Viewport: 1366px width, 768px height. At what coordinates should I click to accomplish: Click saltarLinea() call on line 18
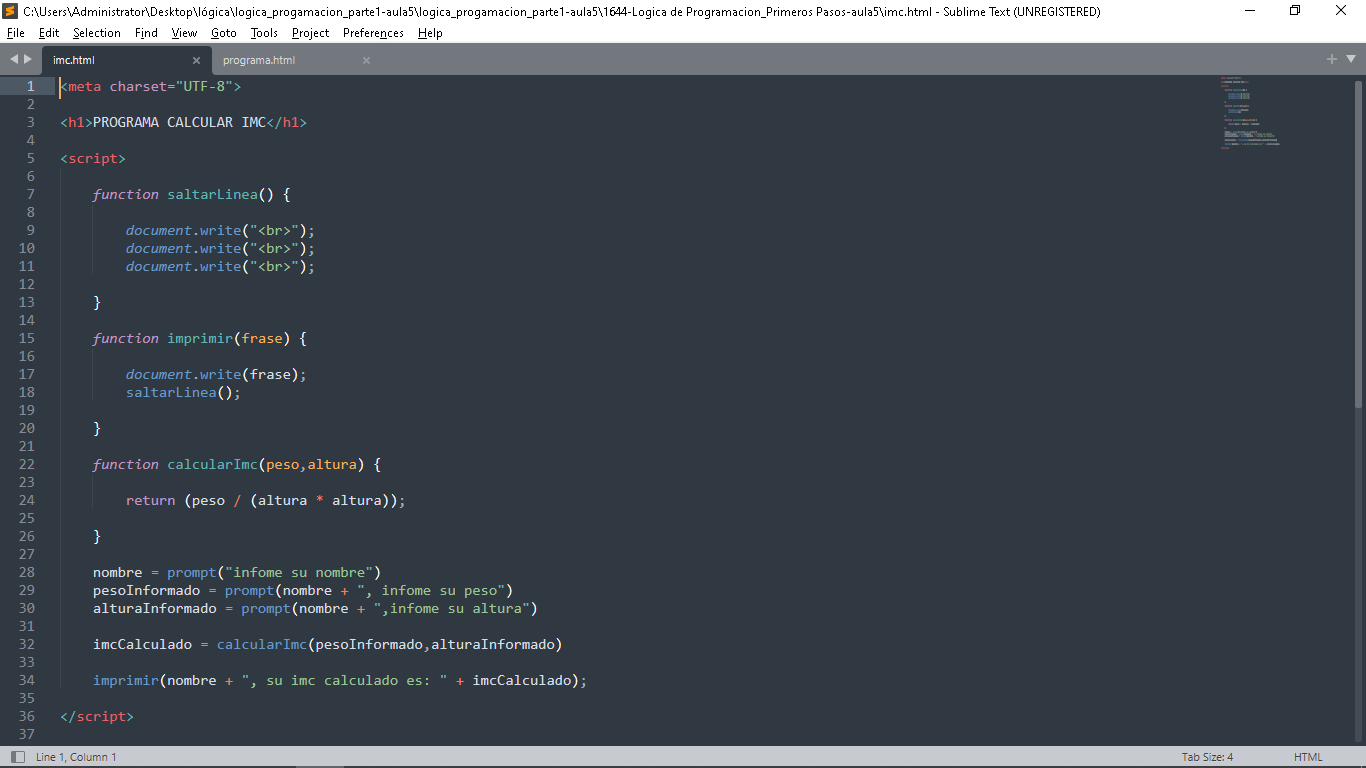click(x=184, y=392)
